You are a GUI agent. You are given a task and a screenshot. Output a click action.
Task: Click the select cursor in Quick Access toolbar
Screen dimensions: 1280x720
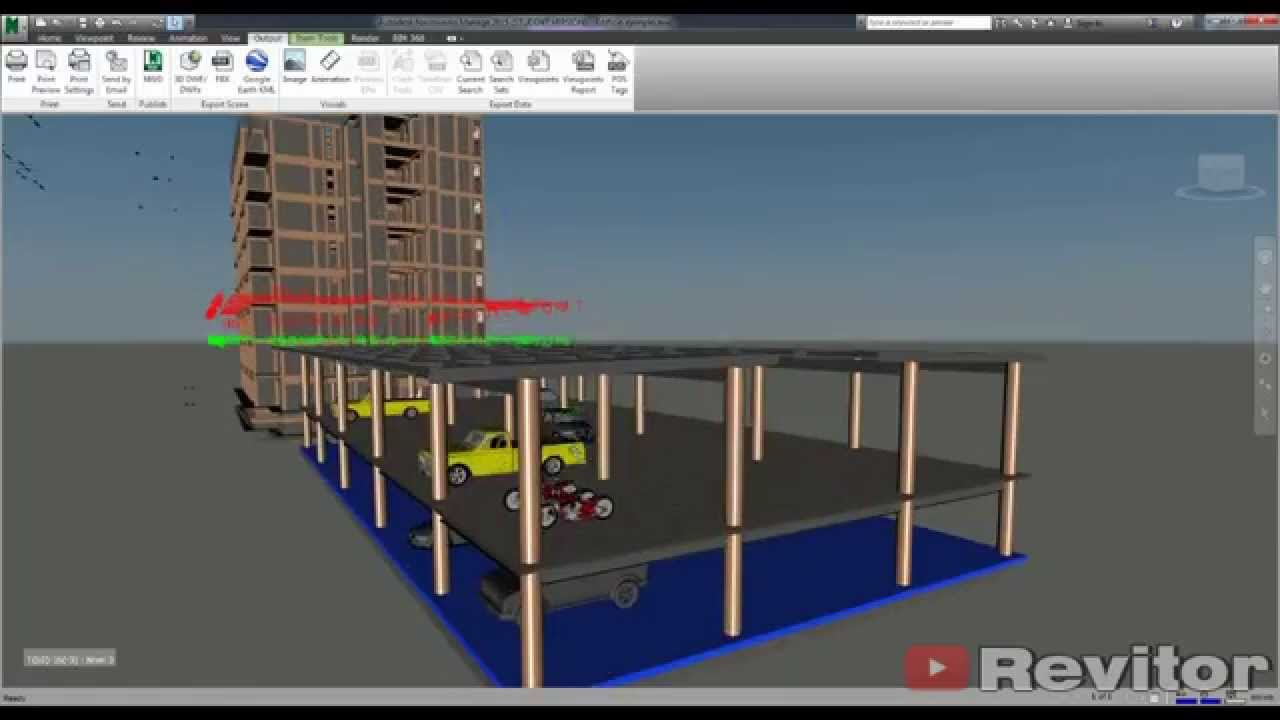point(174,21)
